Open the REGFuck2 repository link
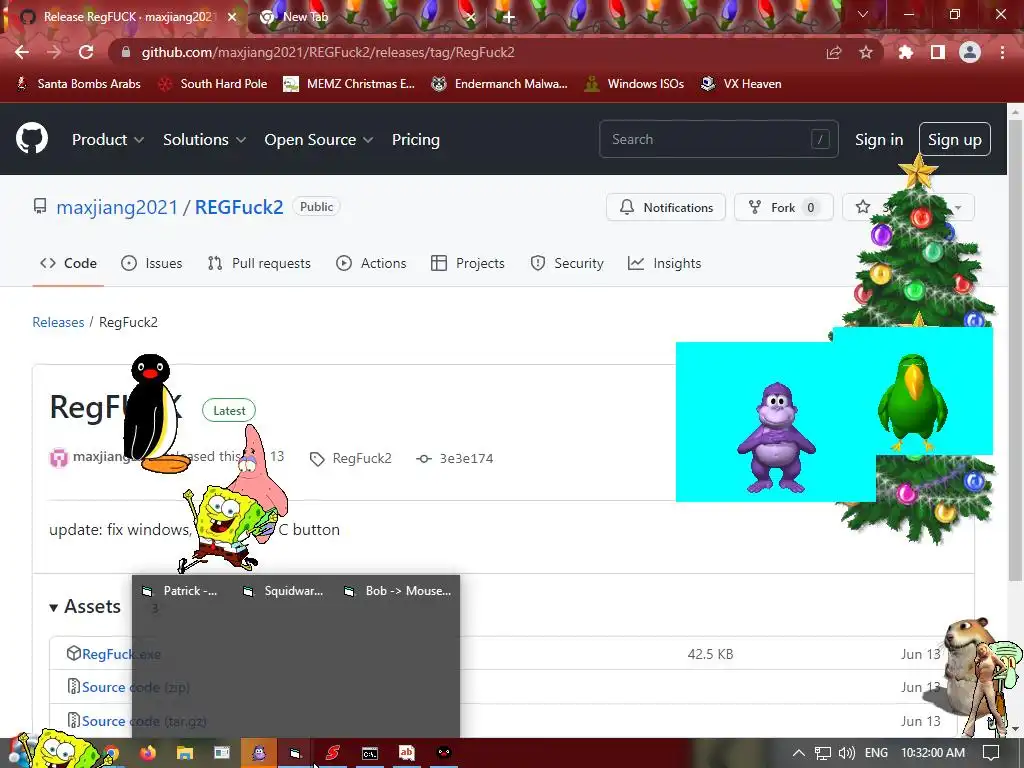The image size is (1024, 768). click(x=239, y=207)
